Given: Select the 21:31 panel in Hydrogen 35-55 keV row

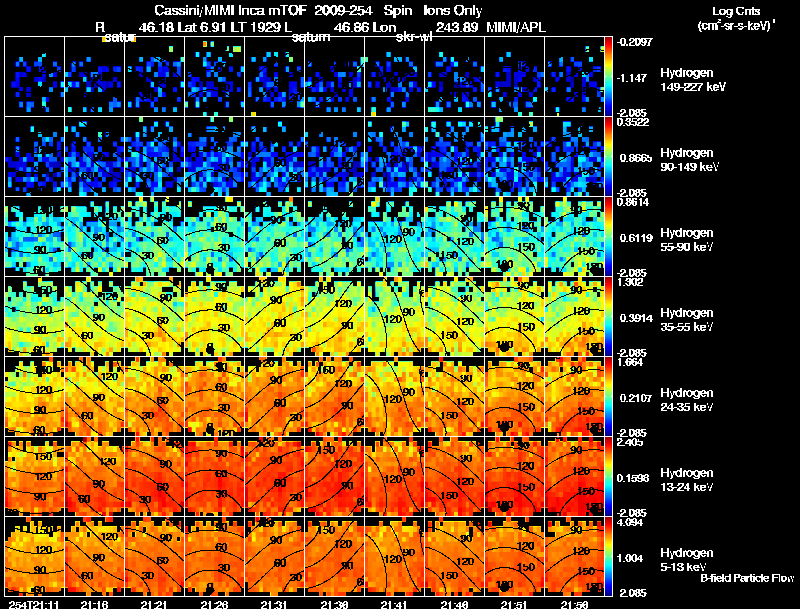Looking at the screenshot, I should pyautogui.click(x=274, y=317).
